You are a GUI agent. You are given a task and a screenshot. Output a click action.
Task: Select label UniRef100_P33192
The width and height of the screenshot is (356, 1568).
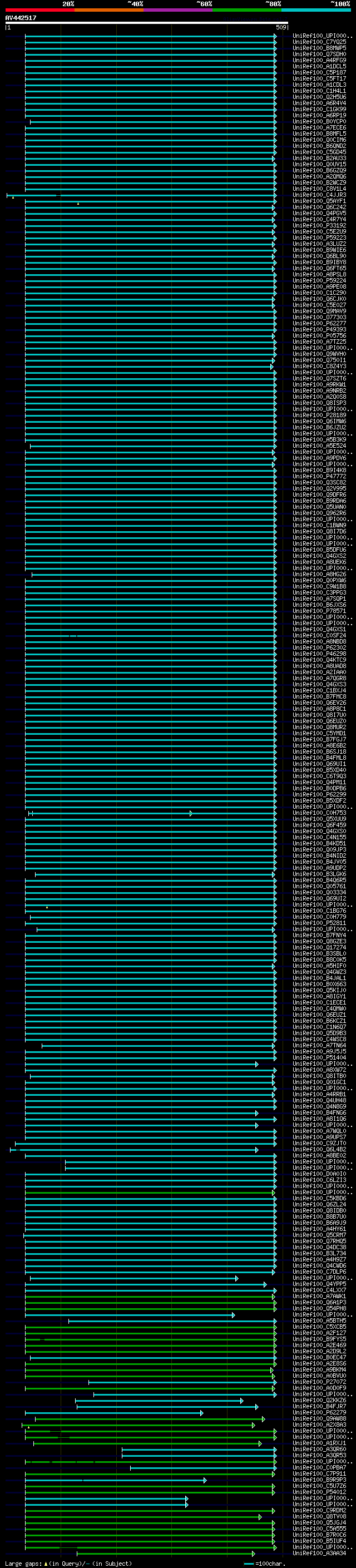(319, 225)
